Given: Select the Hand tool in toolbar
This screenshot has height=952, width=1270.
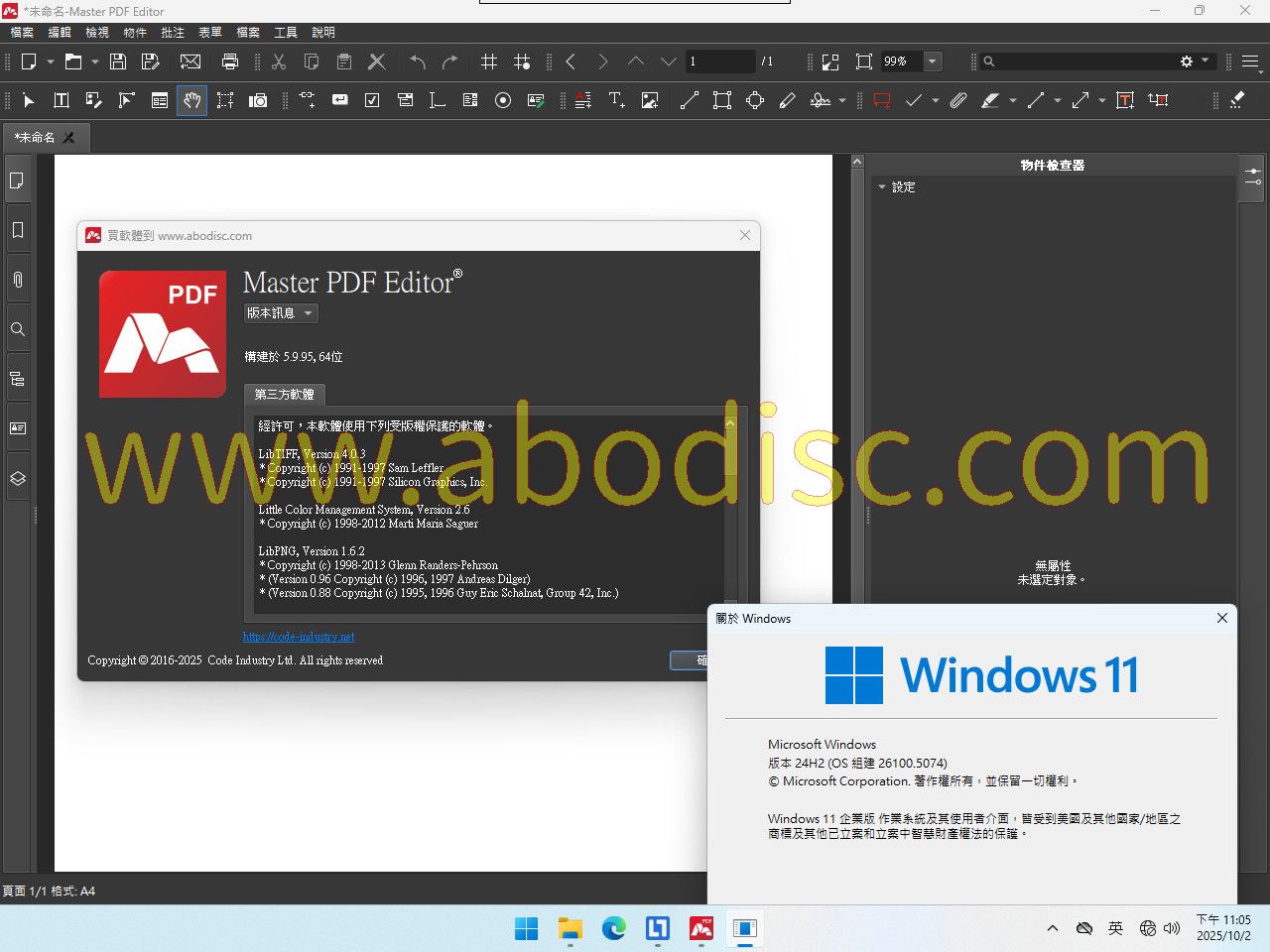Looking at the screenshot, I should [x=191, y=100].
